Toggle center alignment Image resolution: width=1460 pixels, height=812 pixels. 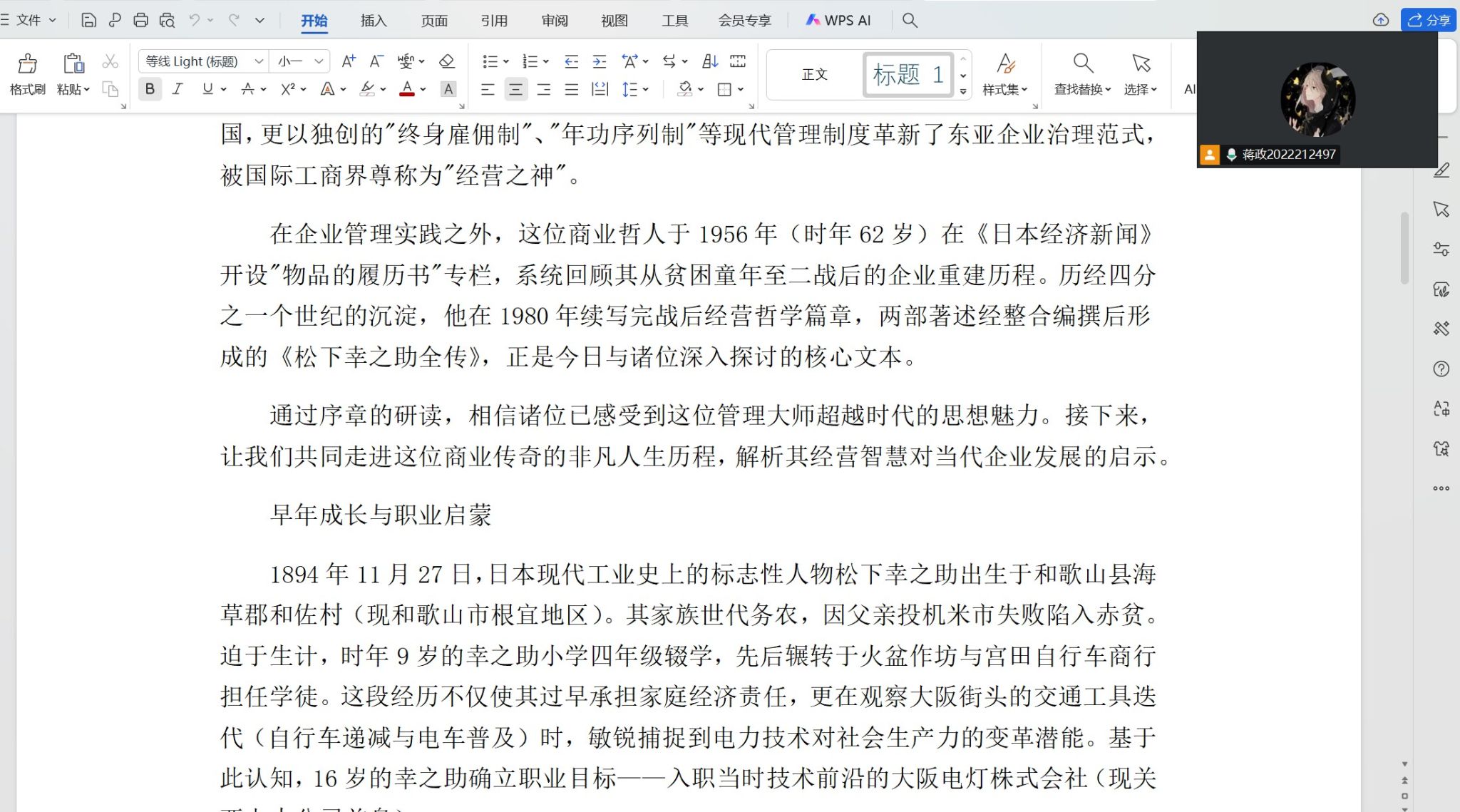pyautogui.click(x=515, y=89)
